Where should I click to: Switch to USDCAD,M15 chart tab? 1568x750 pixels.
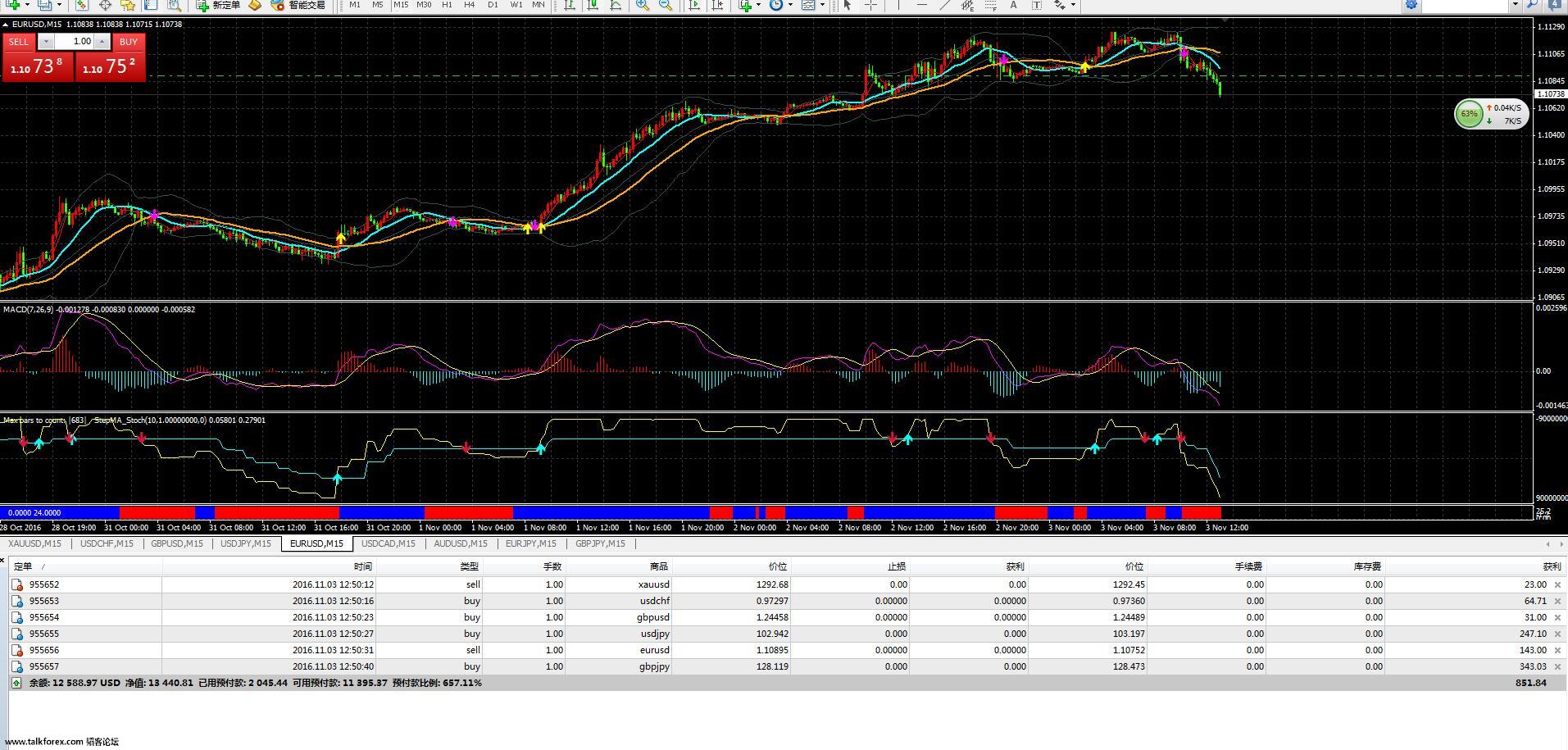click(389, 543)
